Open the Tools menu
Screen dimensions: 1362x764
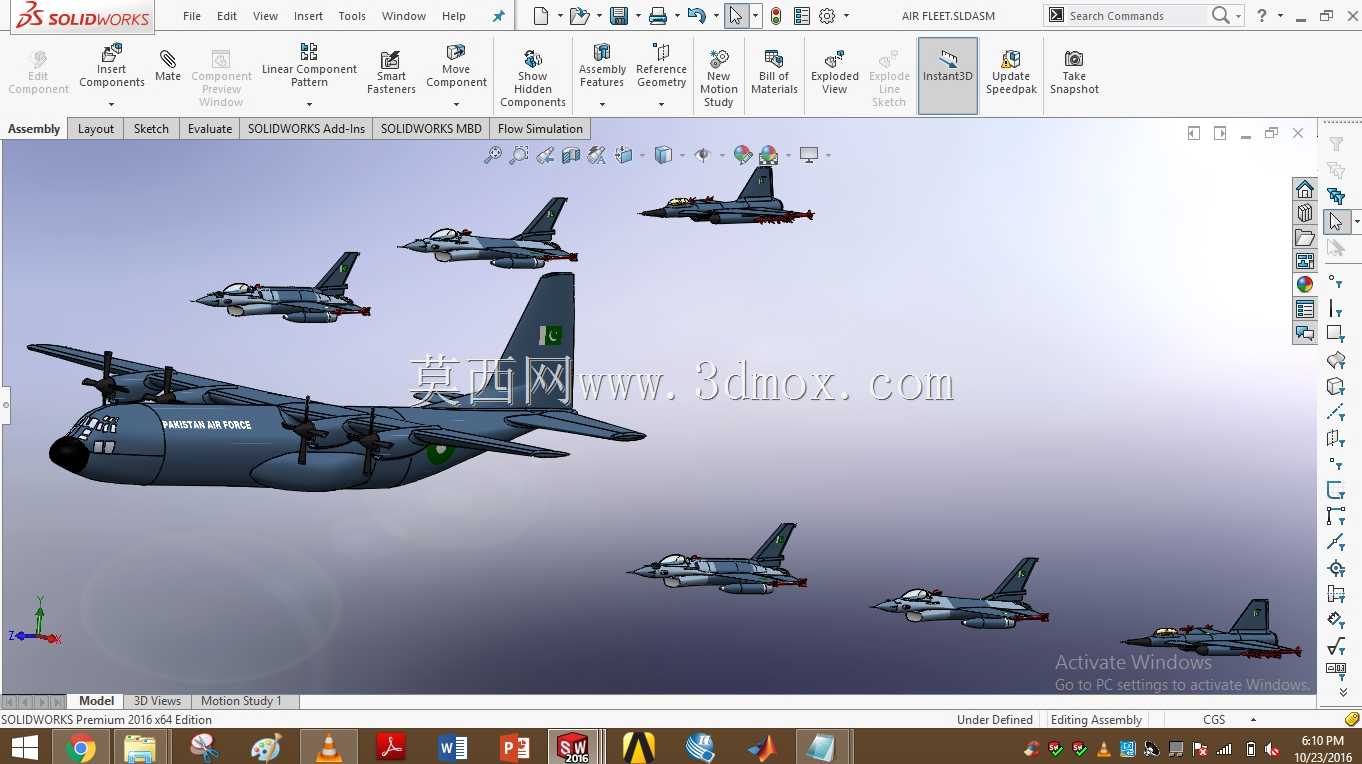click(x=352, y=16)
